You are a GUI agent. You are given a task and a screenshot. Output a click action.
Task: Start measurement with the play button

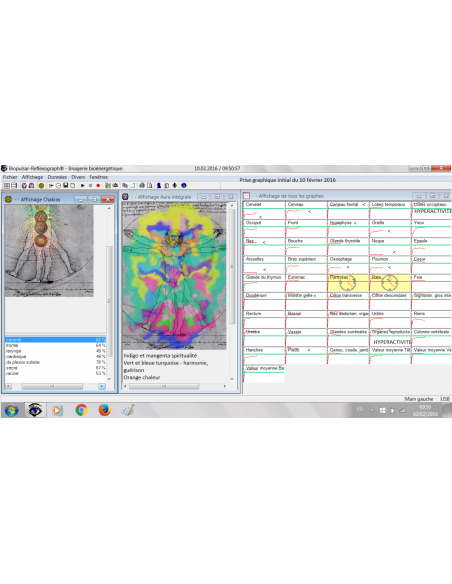pos(83,185)
